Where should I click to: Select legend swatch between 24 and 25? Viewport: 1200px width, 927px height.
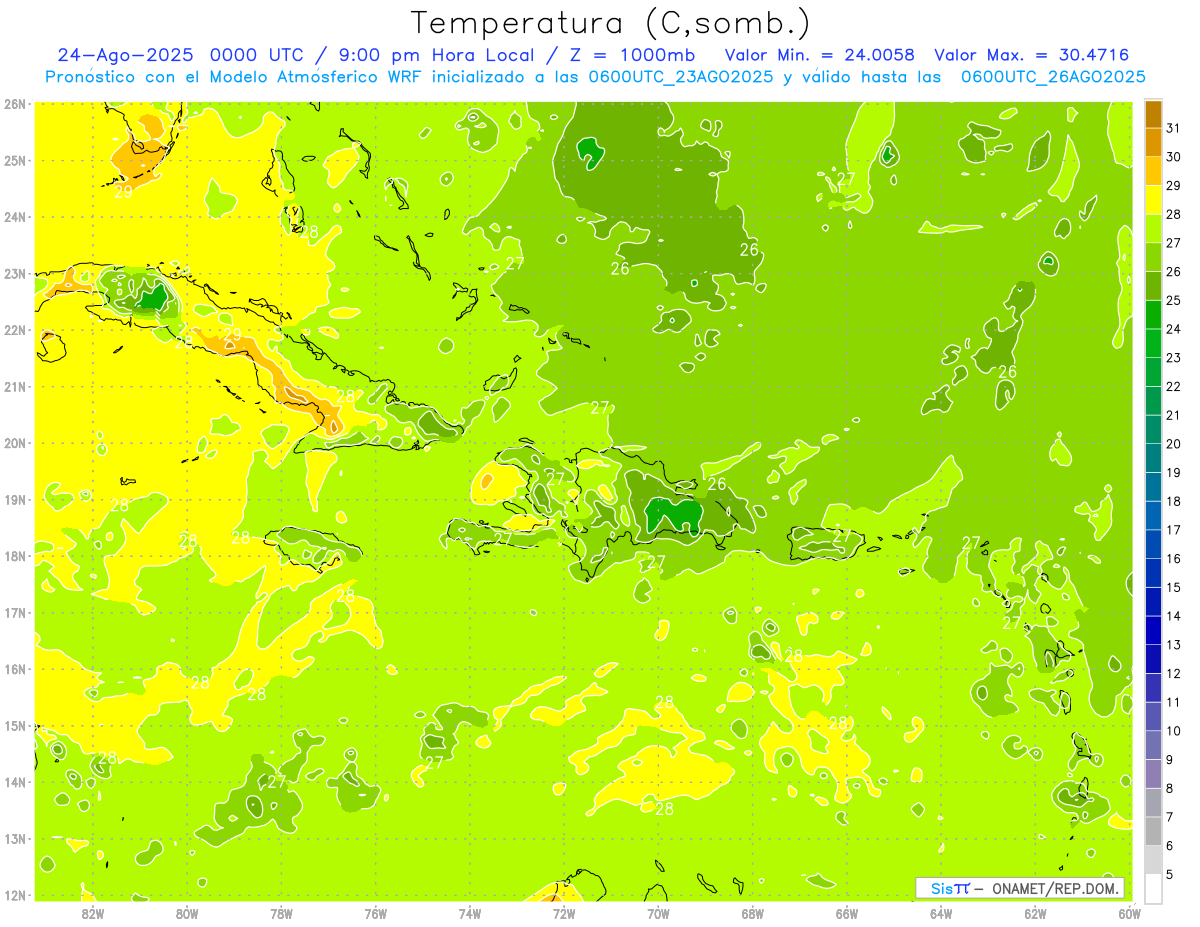click(x=1153, y=314)
